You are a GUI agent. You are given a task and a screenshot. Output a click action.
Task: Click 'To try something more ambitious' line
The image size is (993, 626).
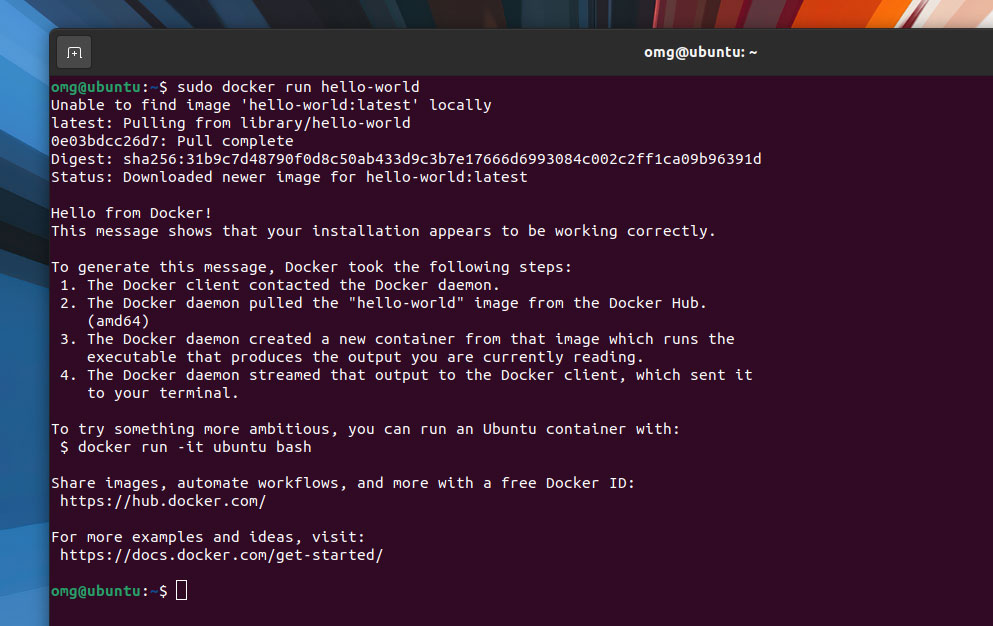365,430
